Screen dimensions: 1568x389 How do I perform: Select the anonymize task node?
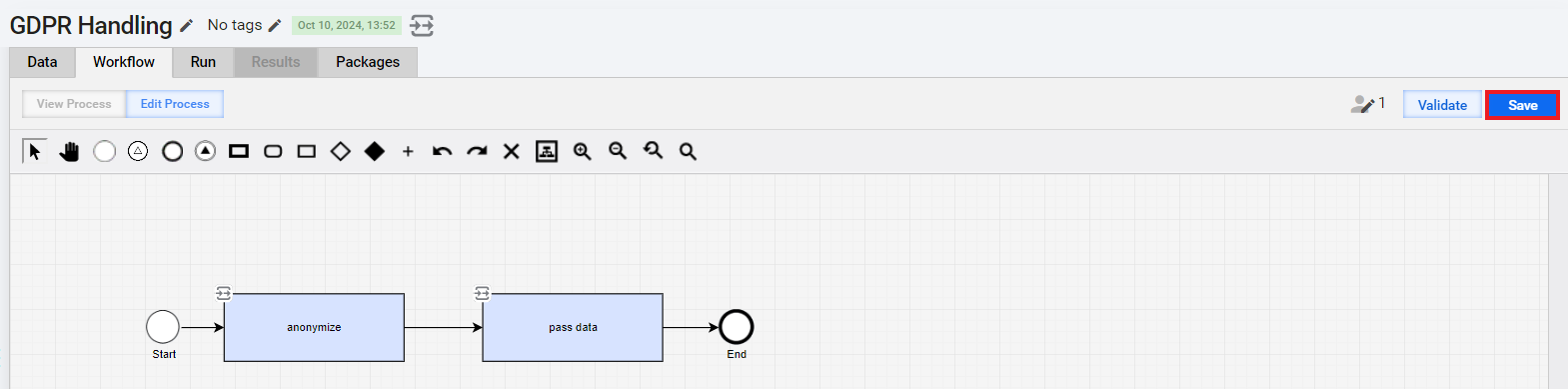click(314, 327)
